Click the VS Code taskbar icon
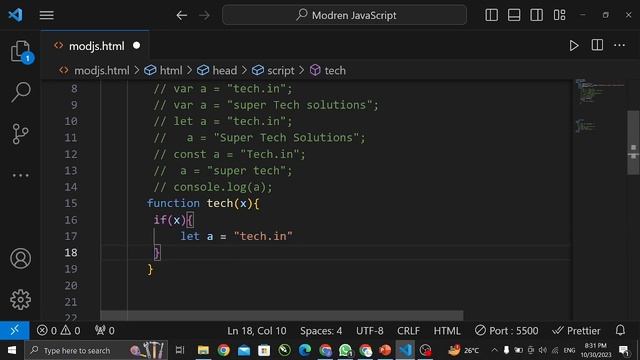The height and width of the screenshot is (360, 640). (x=405, y=350)
